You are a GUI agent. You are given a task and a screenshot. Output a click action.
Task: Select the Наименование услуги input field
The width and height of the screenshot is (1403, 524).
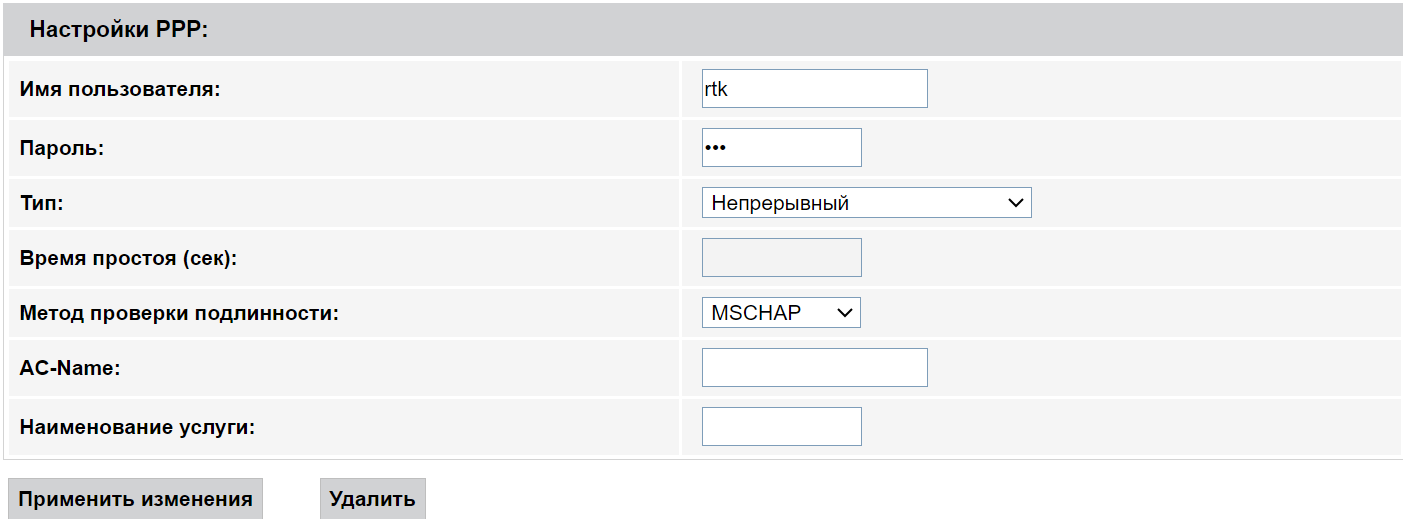click(x=781, y=426)
